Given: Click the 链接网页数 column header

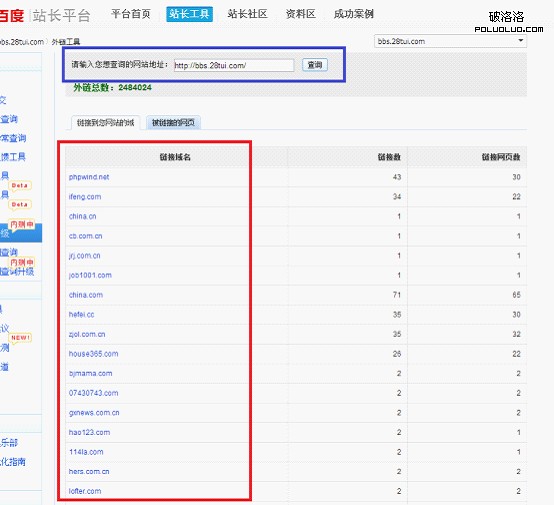Looking at the screenshot, I should coord(501,157).
